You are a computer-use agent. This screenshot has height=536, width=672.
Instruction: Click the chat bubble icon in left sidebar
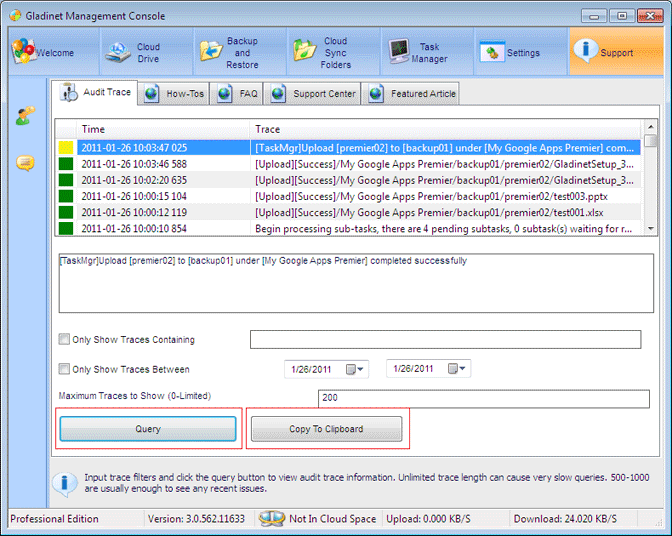coord(25,163)
